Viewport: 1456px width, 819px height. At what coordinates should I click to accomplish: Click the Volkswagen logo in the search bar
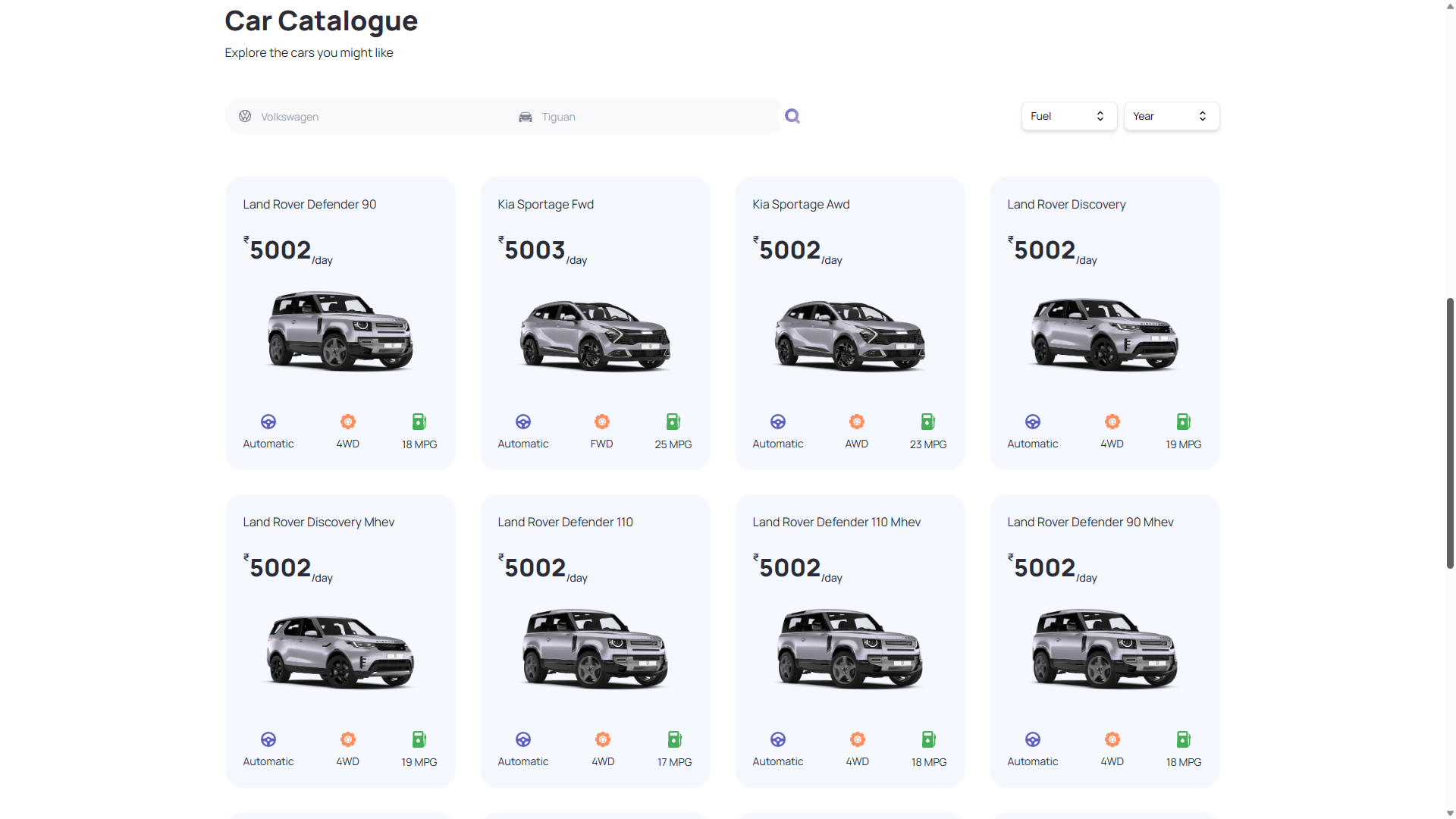(245, 116)
